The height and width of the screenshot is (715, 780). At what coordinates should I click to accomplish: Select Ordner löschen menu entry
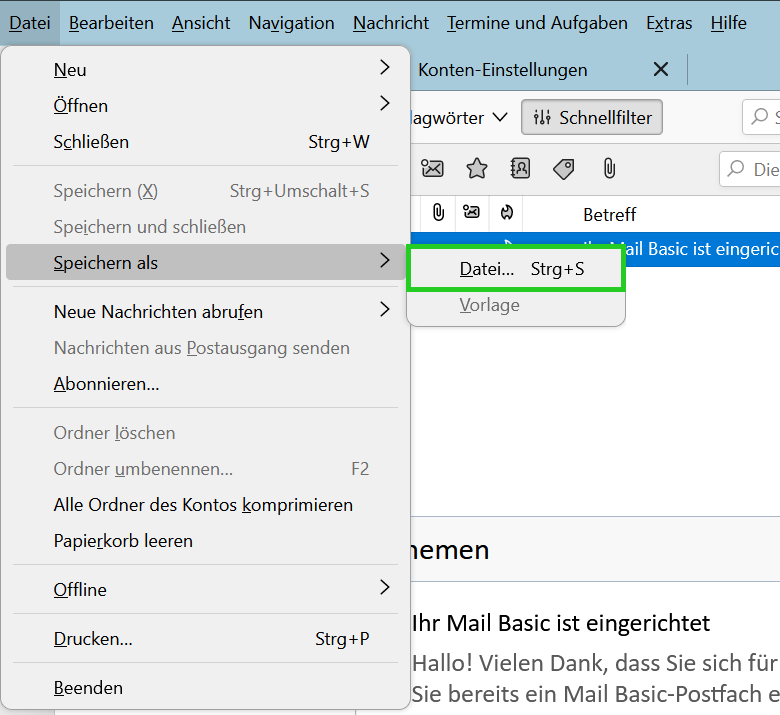pos(205,433)
